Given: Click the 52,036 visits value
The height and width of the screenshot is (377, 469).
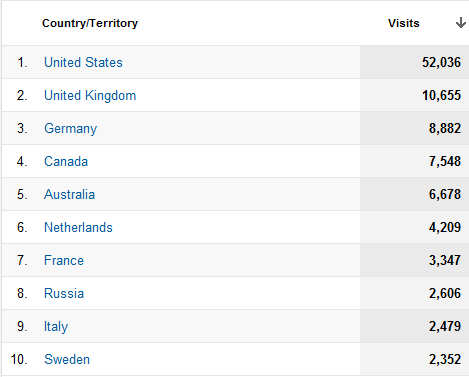Looking at the screenshot, I should point(441,62).
